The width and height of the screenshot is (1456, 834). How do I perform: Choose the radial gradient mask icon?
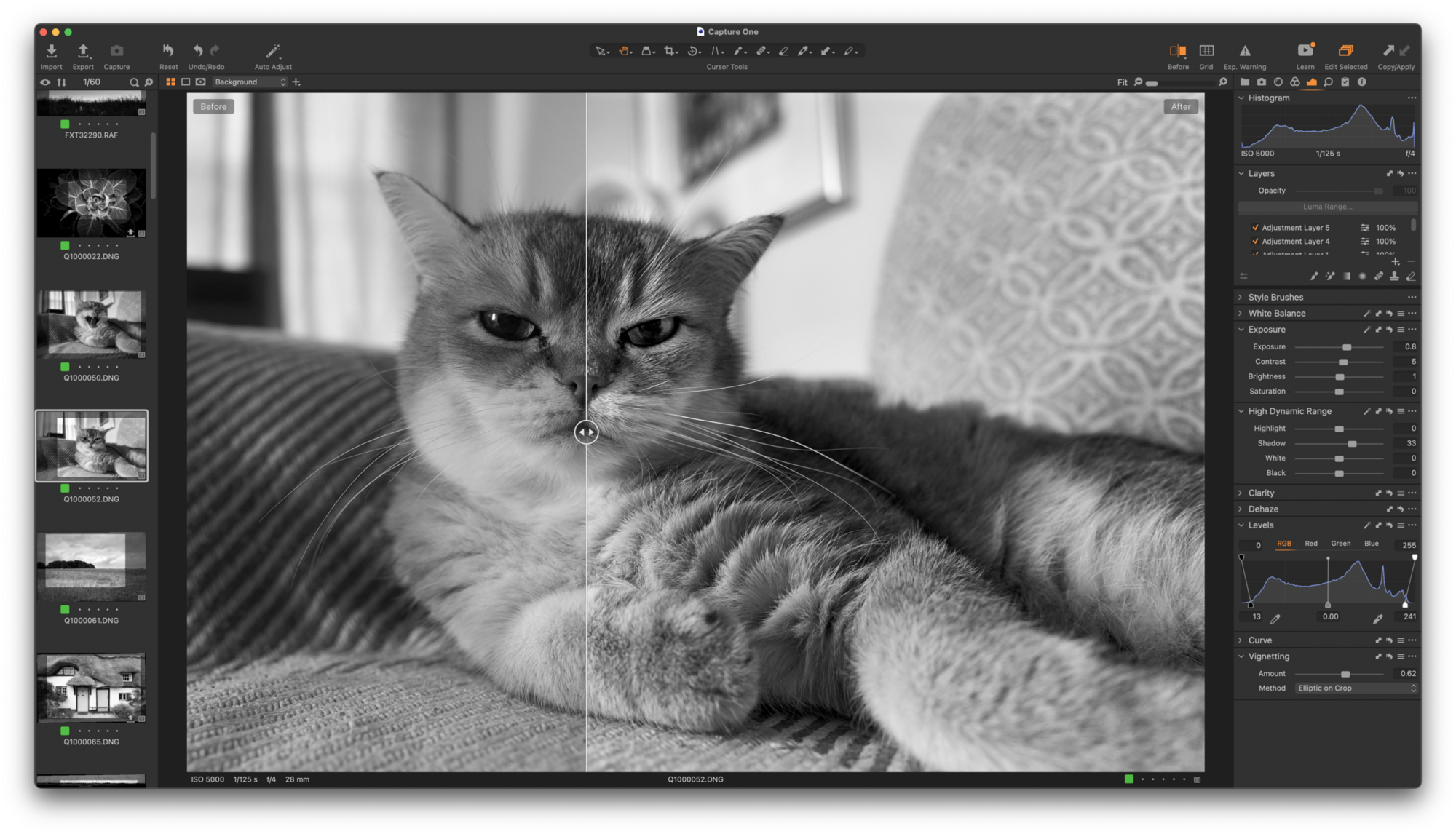[1362, 277]
